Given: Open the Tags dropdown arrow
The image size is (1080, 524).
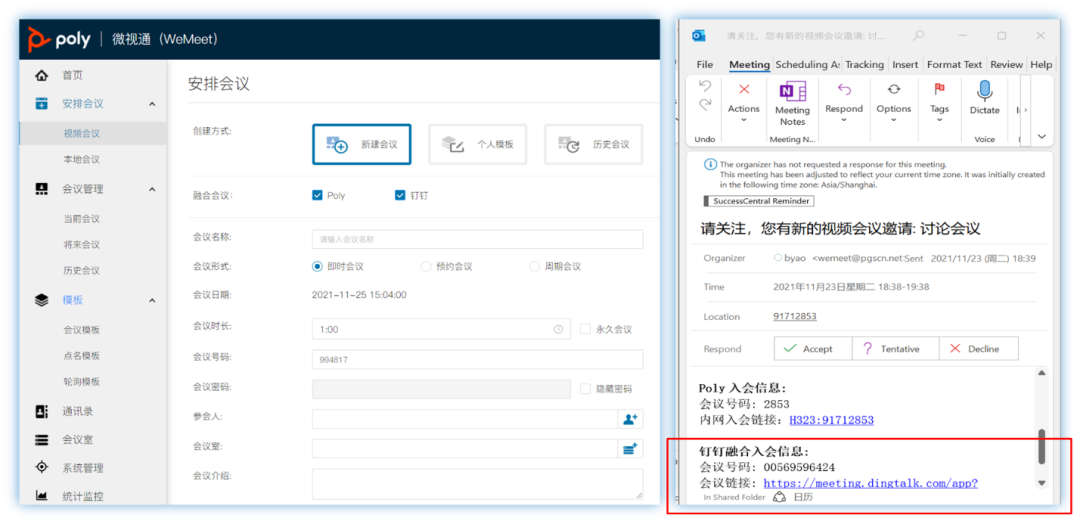Looking at the screenshot, I should [x=939, y=120].
